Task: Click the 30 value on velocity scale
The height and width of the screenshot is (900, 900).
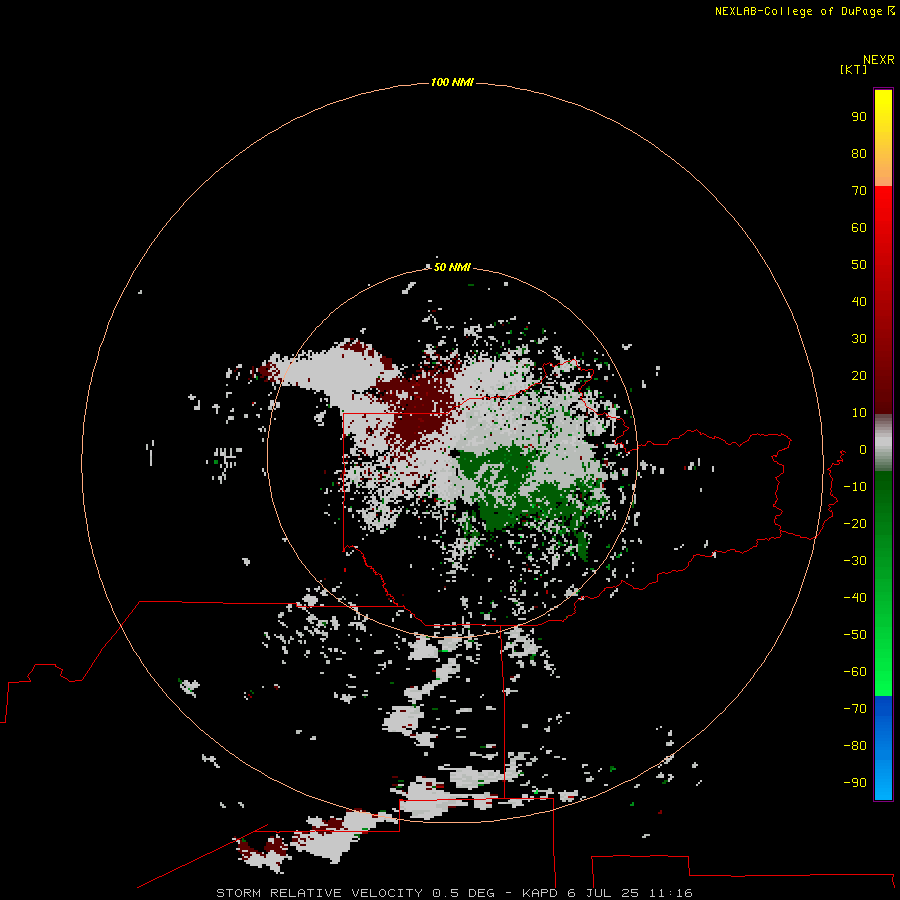Action: [859, 339]
